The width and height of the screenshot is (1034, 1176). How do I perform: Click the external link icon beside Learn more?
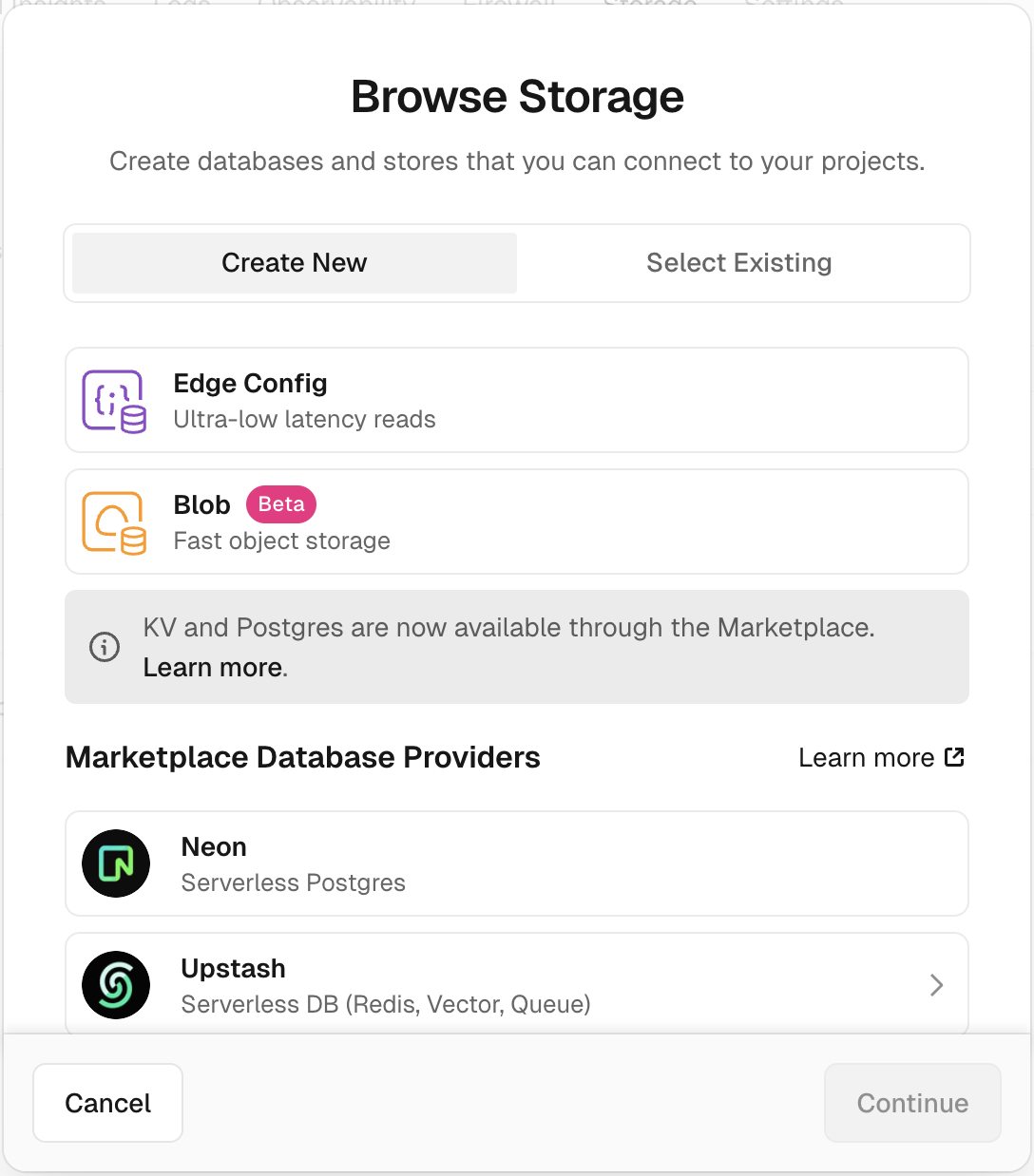pos(954,757)
